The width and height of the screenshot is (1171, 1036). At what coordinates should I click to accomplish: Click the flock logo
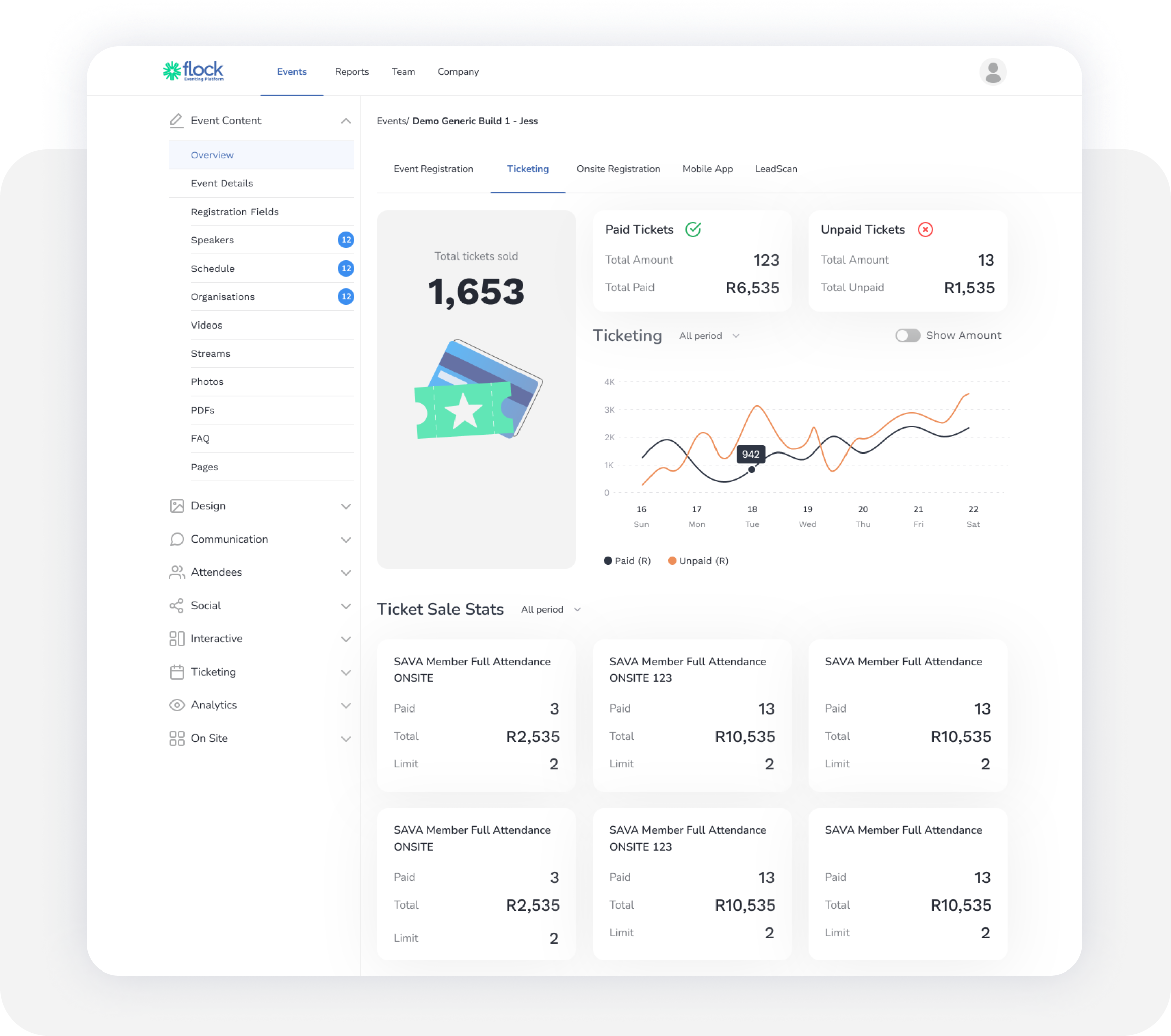point(193,71)
